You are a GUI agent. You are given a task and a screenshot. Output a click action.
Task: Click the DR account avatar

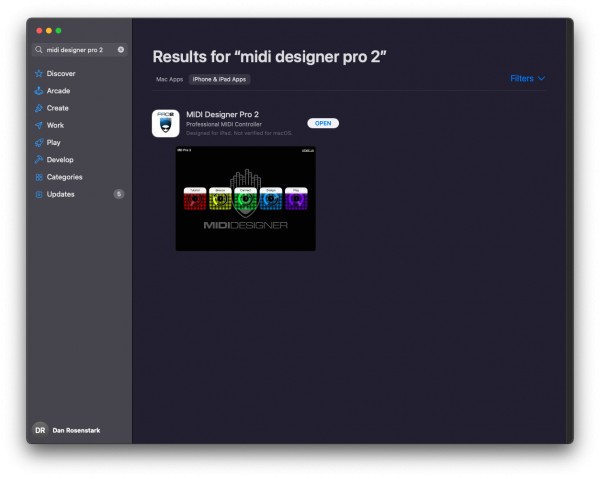tap(40, 430)
